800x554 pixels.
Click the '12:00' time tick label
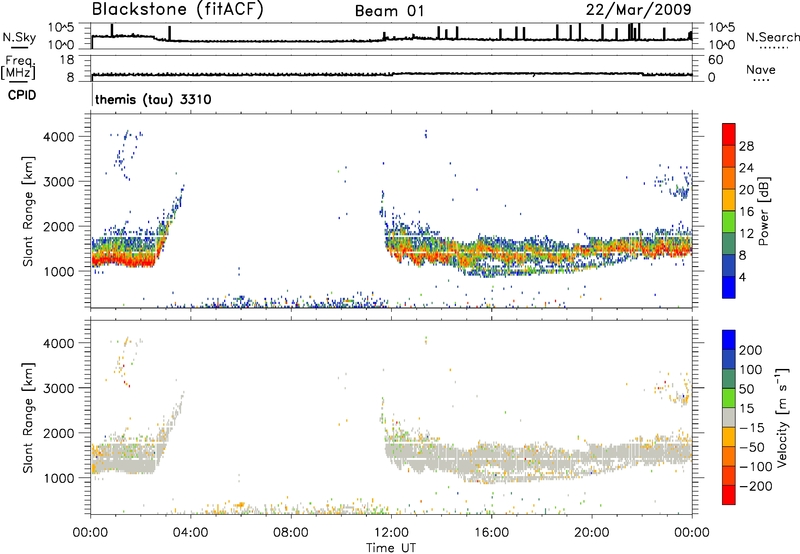pos(391,533)
